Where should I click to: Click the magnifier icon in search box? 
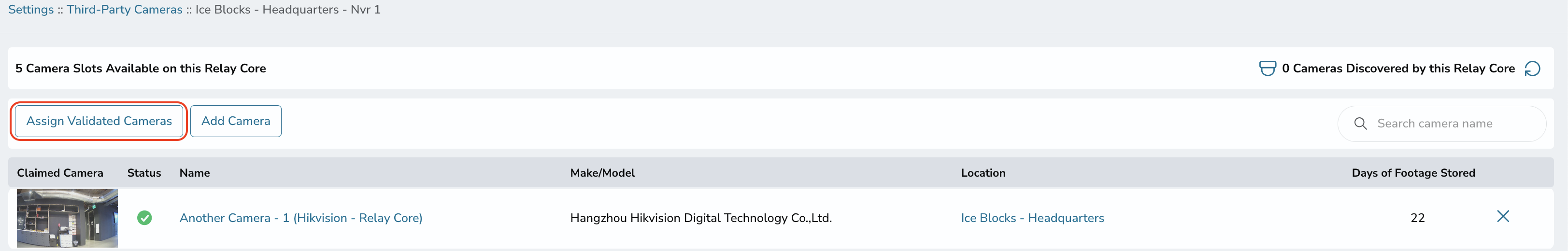tap(1360, 124)
